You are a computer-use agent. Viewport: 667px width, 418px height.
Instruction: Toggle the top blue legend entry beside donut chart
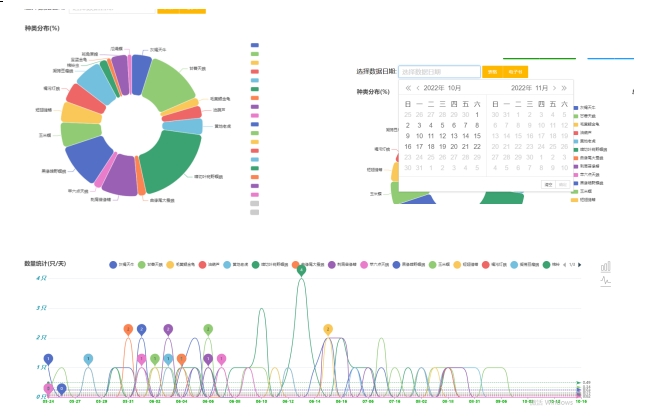[254, 46]
